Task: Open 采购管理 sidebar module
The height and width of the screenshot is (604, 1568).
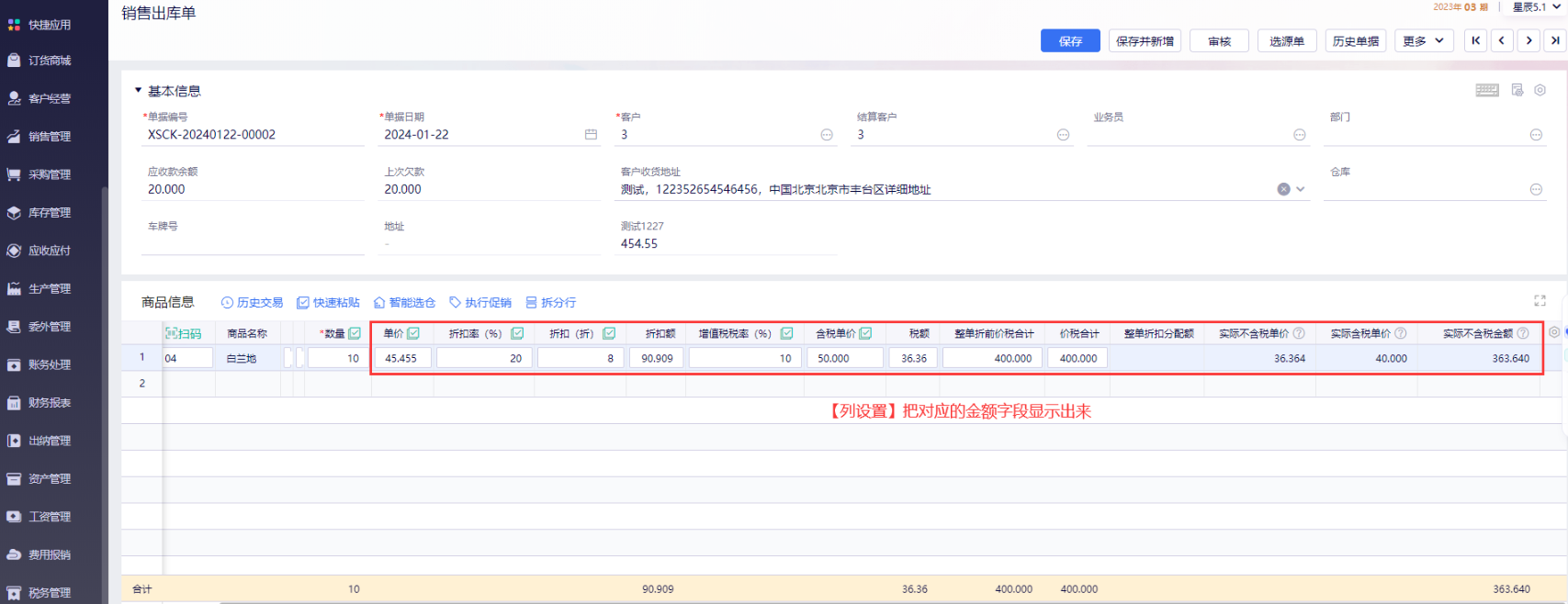Action: 39,174
